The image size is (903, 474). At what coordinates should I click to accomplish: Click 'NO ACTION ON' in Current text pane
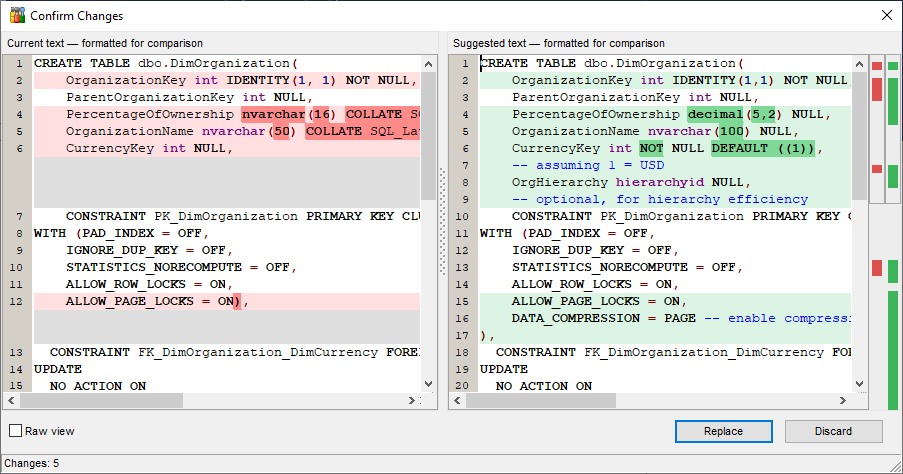[98, 386]
